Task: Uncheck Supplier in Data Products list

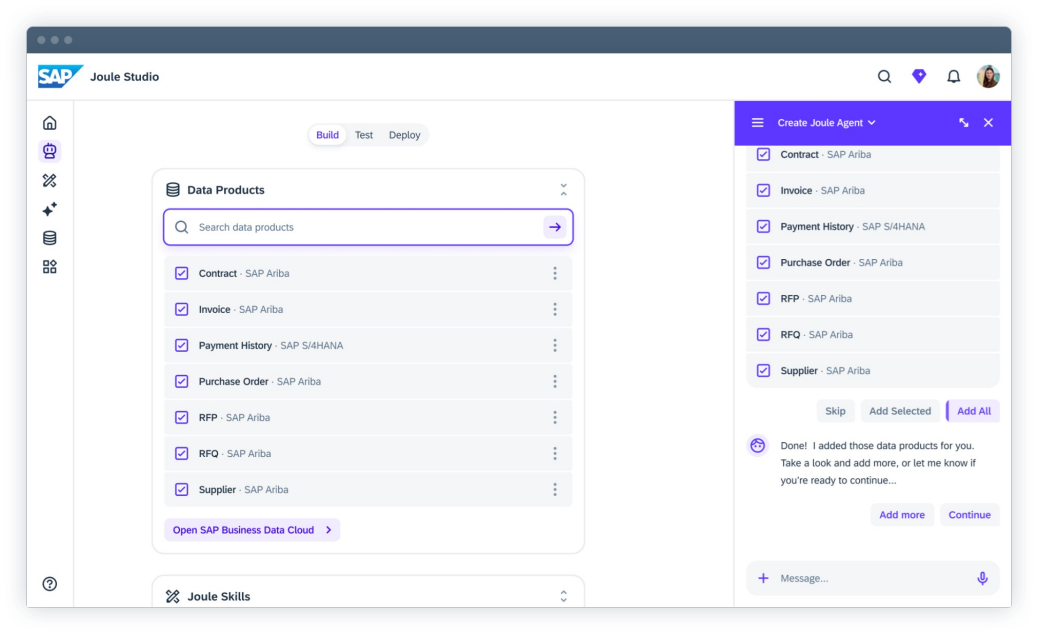Action: click(181, 490)
